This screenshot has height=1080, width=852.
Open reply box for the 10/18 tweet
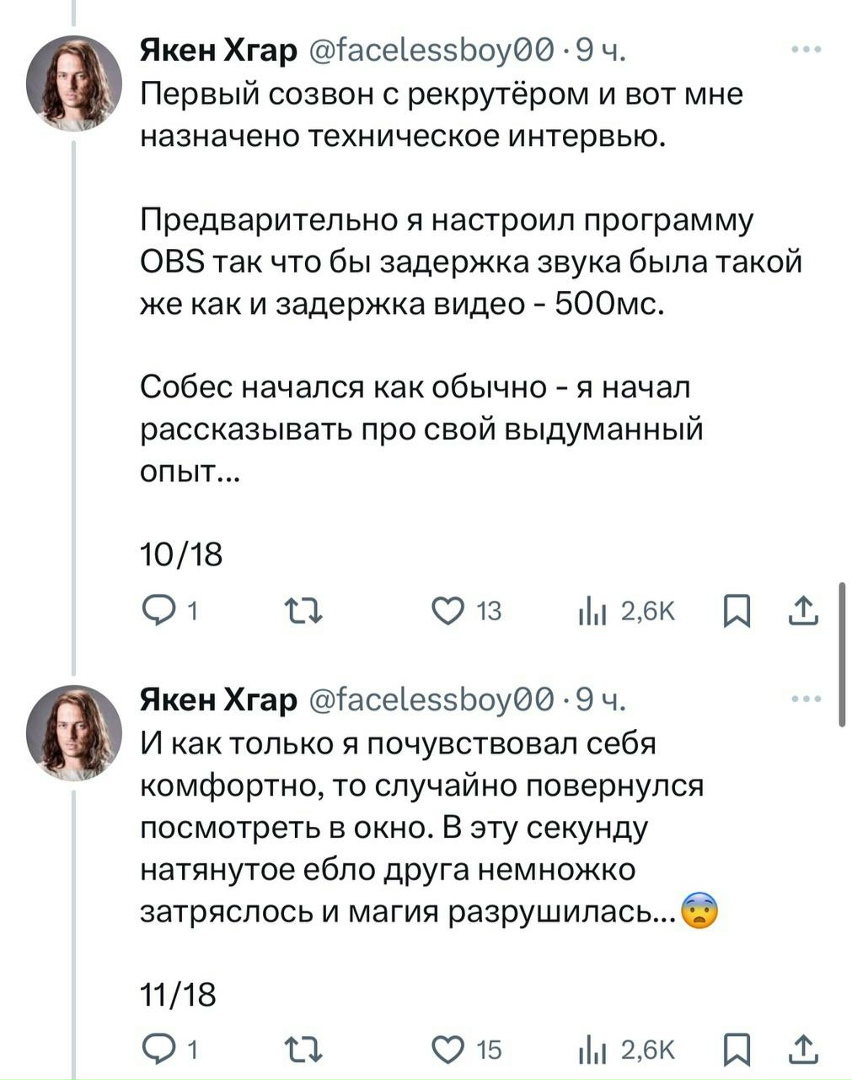pyautogui.click(x=160, y=611)
